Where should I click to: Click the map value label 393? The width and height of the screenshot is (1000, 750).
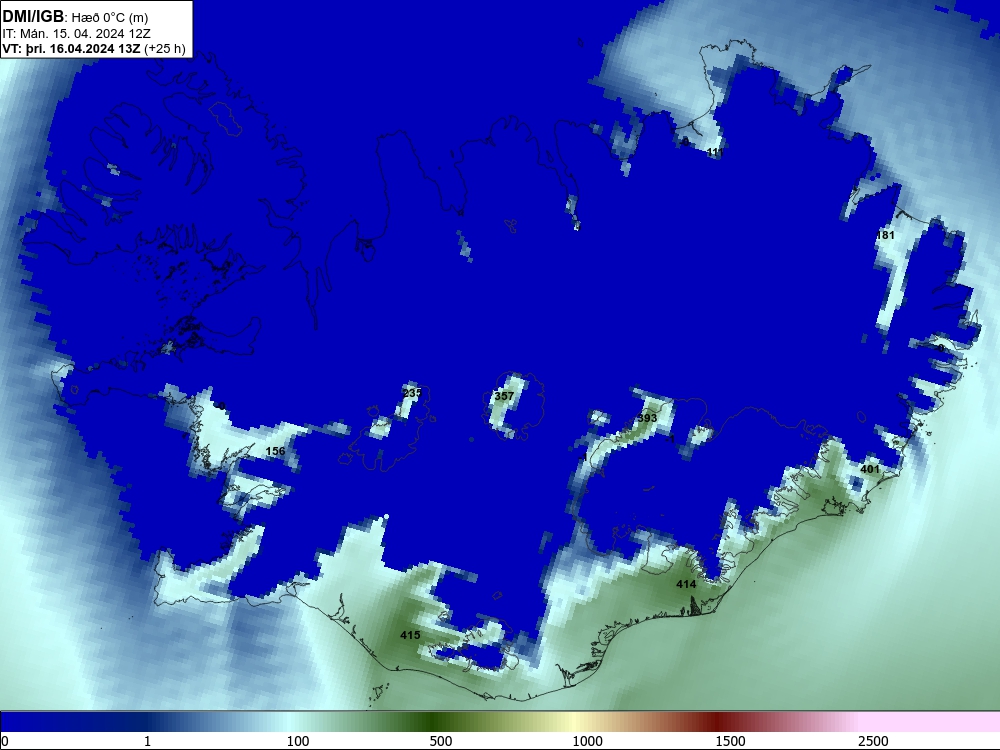click(x=647, y=418)
